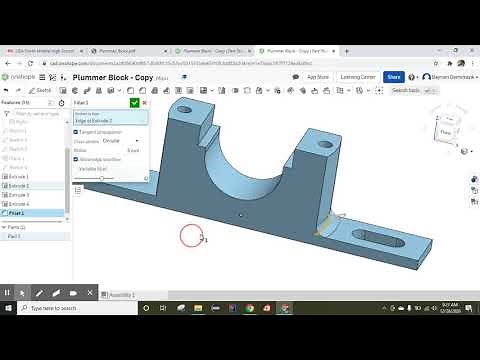Open the Learning Center
The image size is (480, 360).
(x=358, y=77)
